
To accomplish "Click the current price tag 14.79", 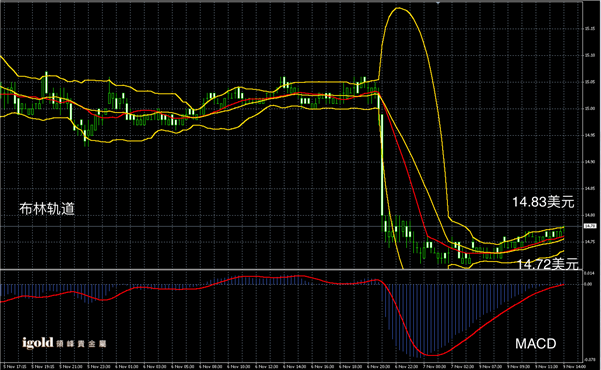I will coord(590,226).
